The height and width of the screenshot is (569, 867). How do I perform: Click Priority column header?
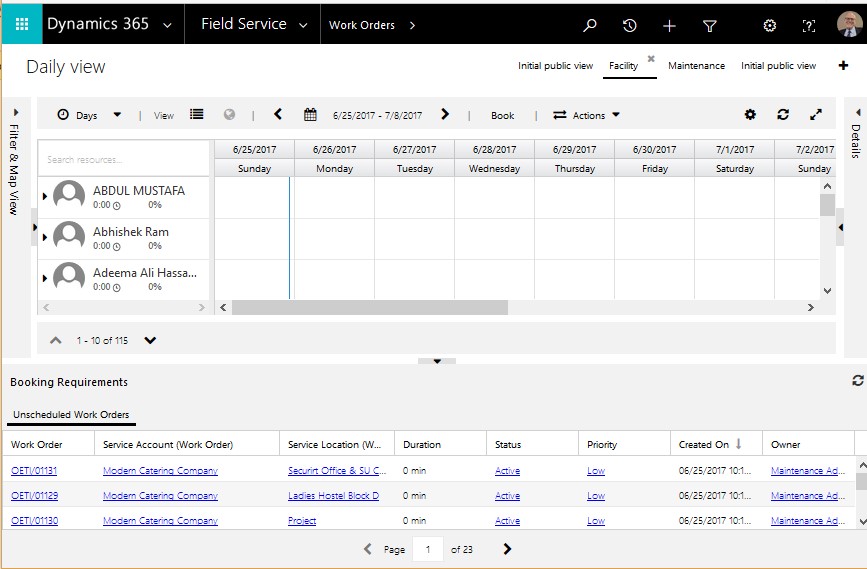pyautogui.click(x=602, y=445)
